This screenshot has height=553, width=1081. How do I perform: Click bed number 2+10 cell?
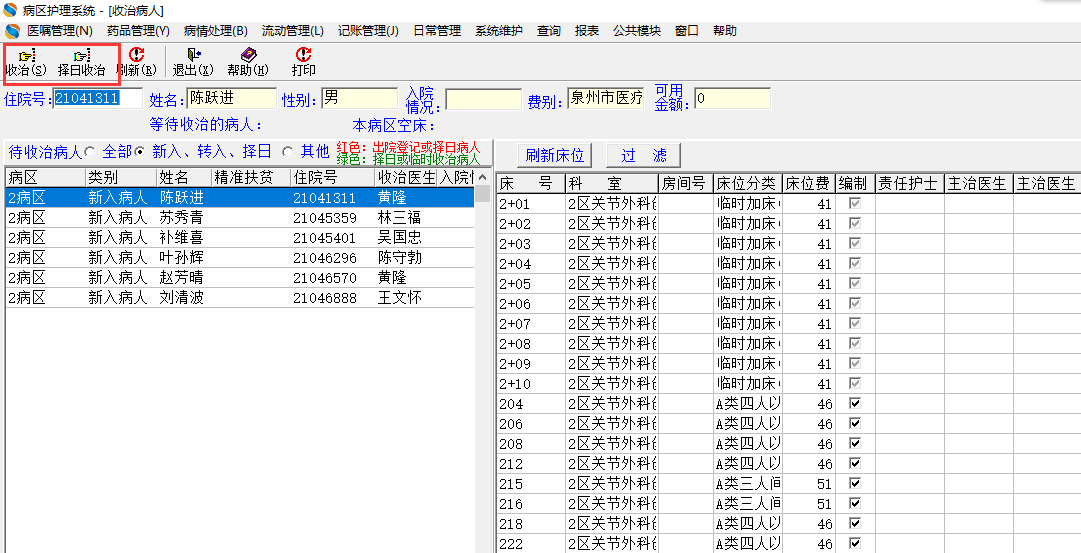(x=530, y=383)
